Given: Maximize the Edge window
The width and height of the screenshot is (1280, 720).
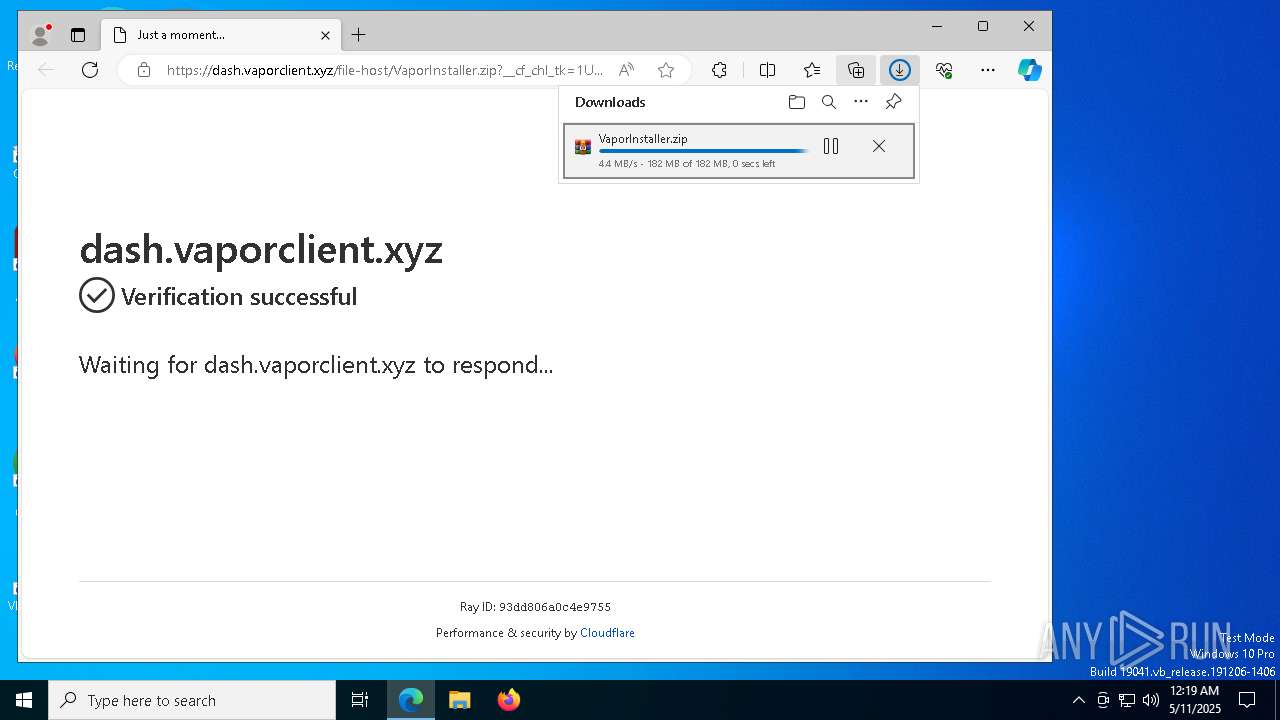Looking at the screenshot, I should (983, 26).
